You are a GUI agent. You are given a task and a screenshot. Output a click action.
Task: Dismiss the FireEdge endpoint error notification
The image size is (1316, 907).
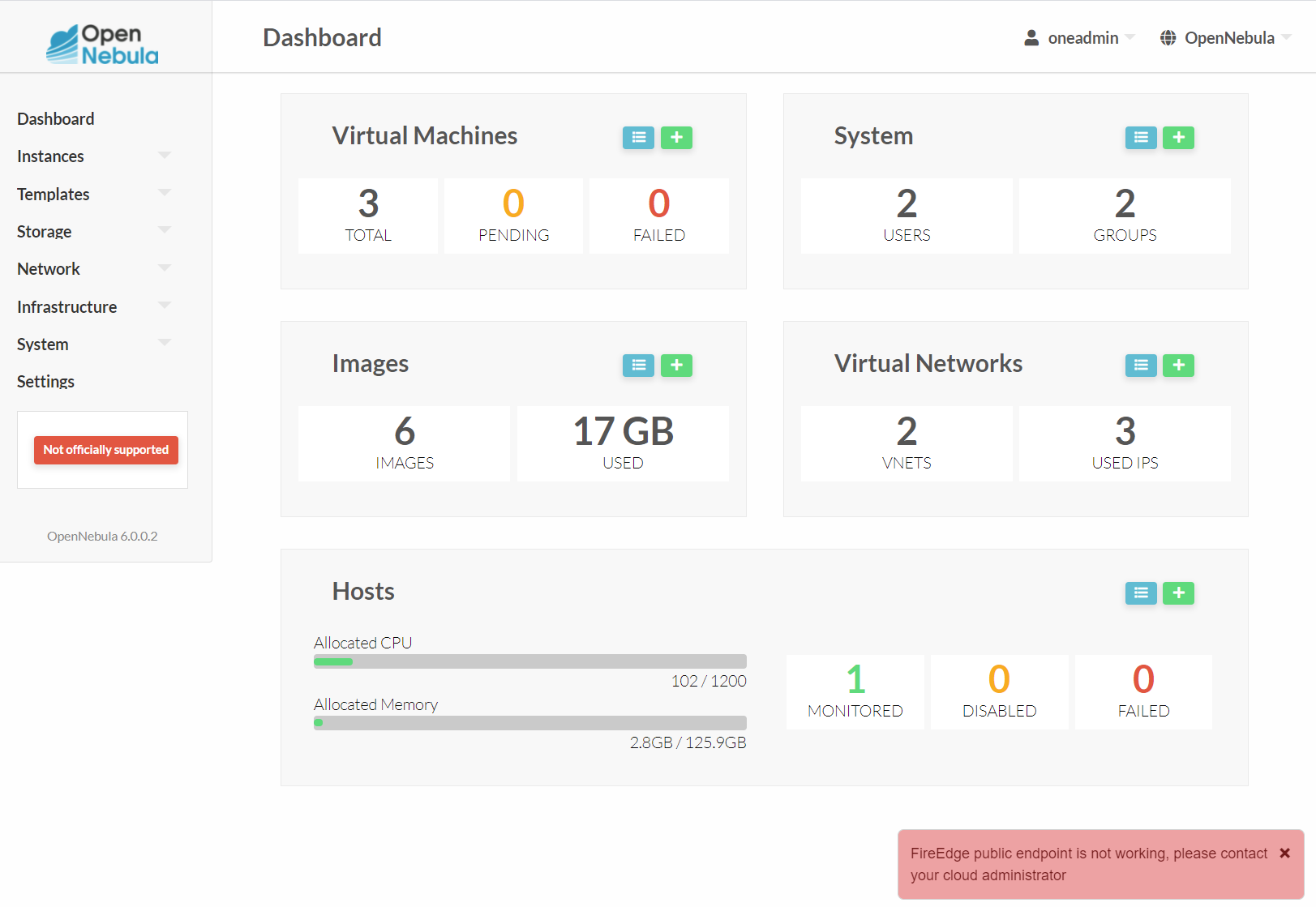tap(1285, 853)
